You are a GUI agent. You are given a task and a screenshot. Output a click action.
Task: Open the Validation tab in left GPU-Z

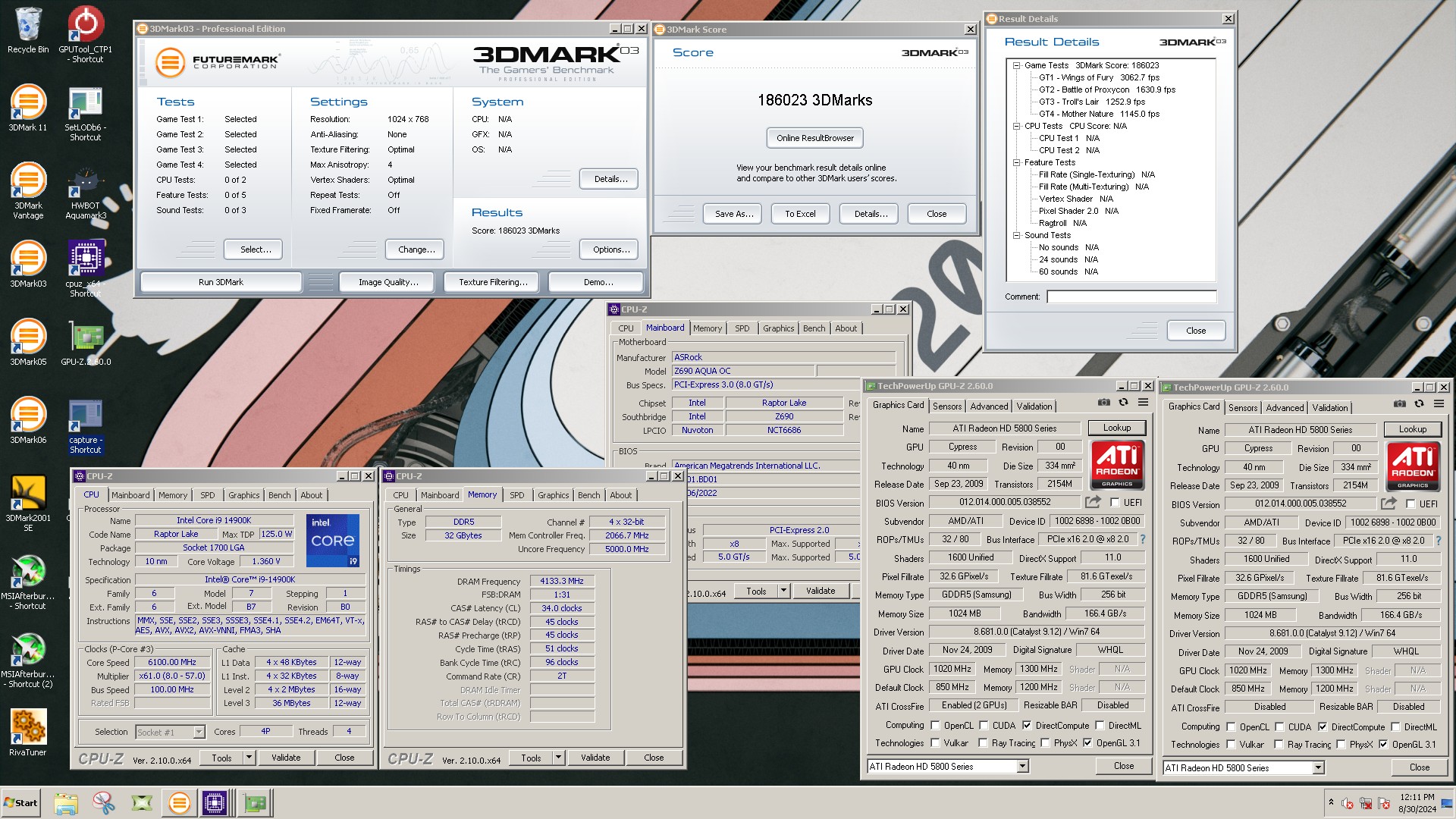click(1034, 406)
